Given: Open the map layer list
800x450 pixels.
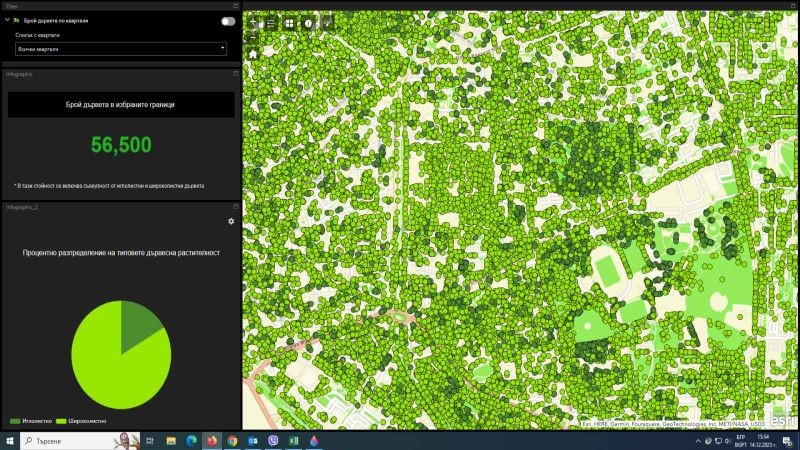Looking at the screenshot, I should click(271, 22).
